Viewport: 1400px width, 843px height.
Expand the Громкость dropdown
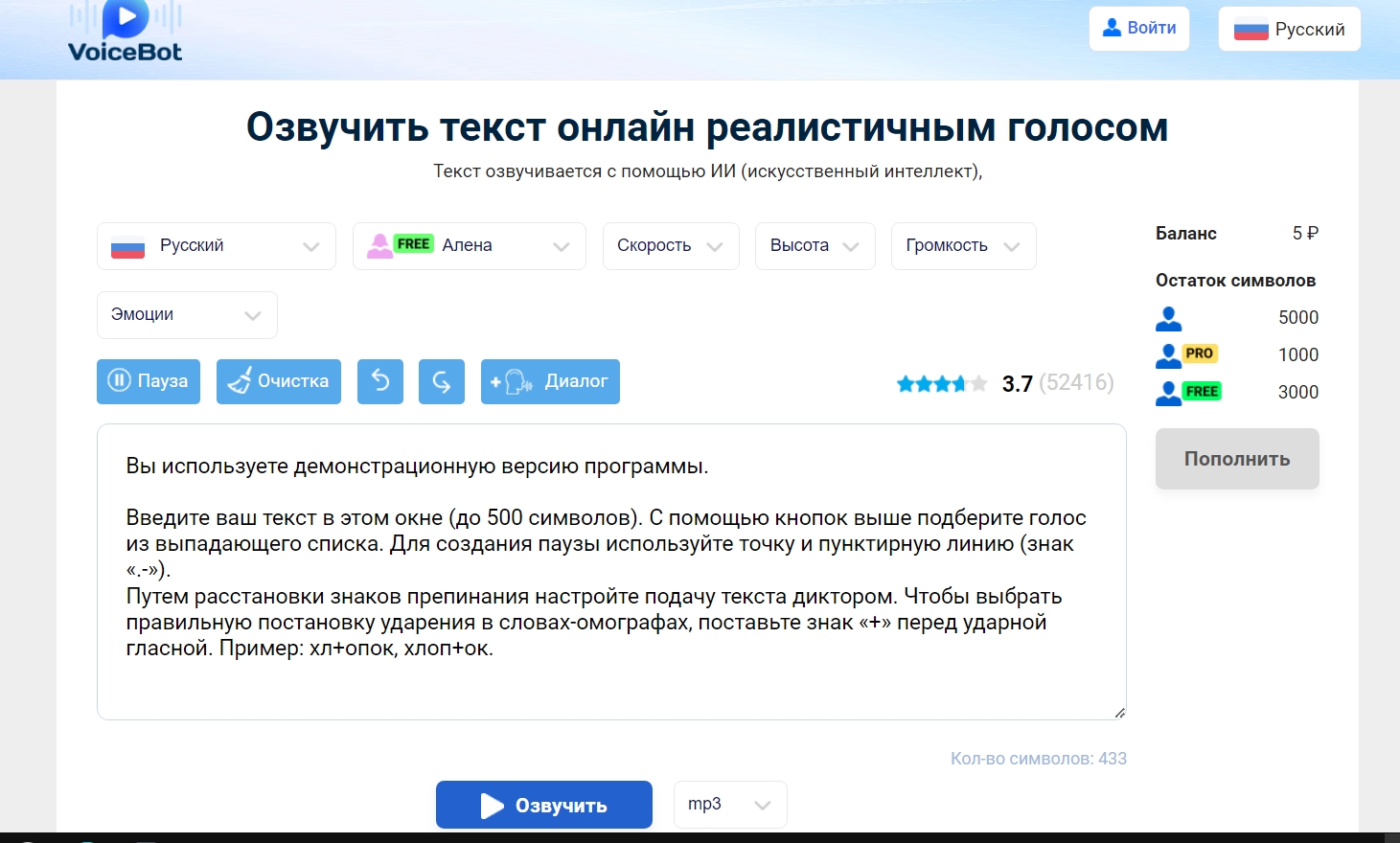[x=964, y=246]
